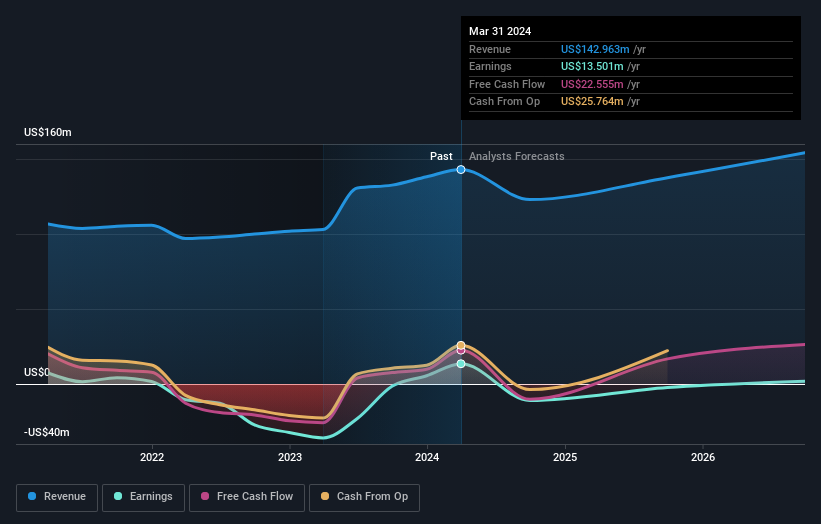Select the 2022 x-axis label

point(152,458)
